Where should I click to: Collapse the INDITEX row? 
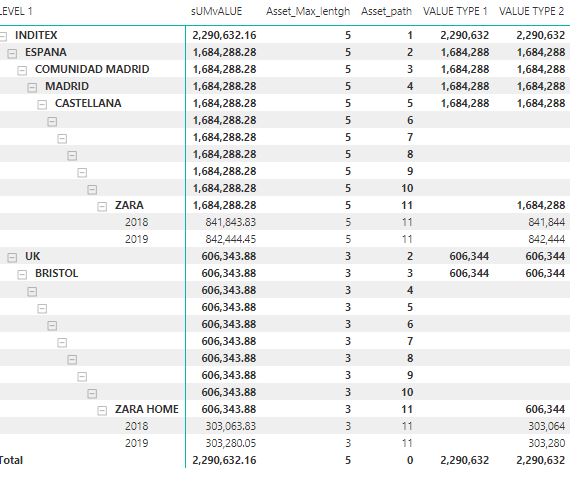(x=3, y=36)
